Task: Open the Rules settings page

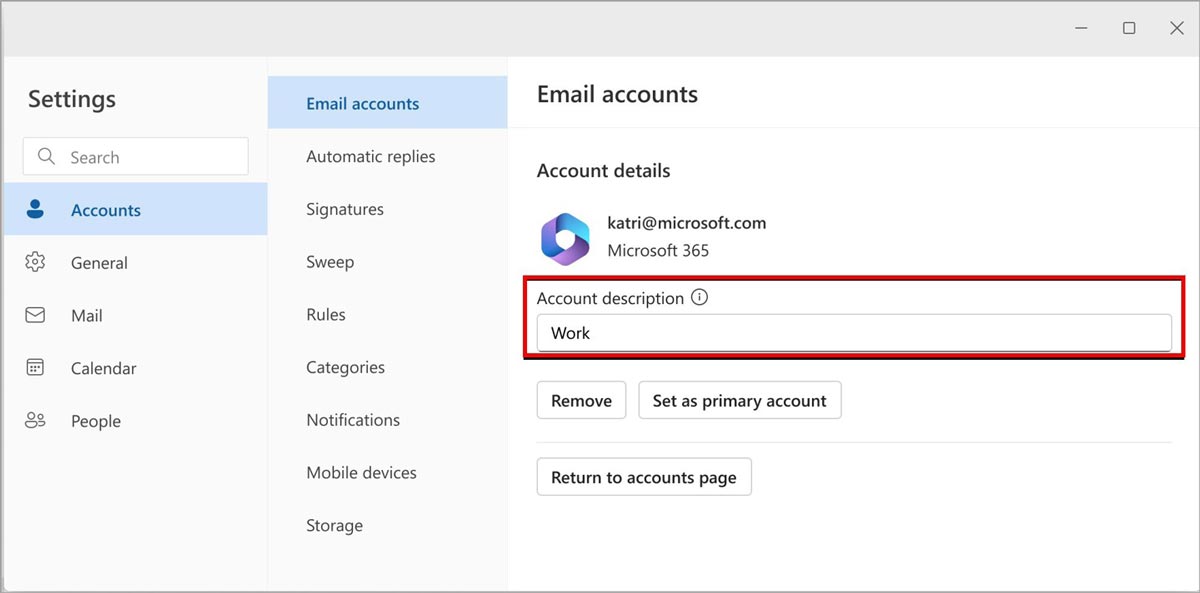Action: tap(326, 315)
